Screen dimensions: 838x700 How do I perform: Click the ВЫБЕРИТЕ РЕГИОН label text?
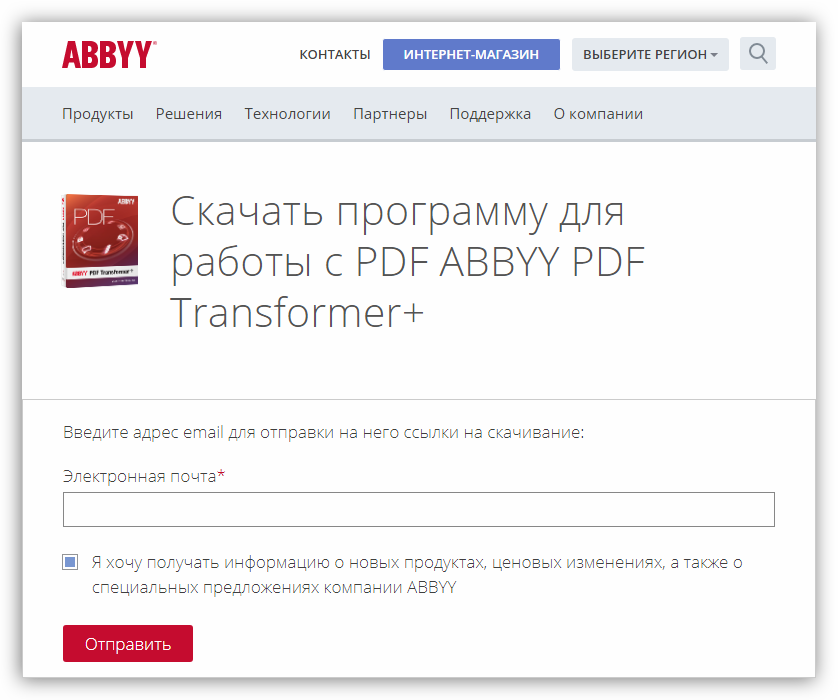(644, 54)
